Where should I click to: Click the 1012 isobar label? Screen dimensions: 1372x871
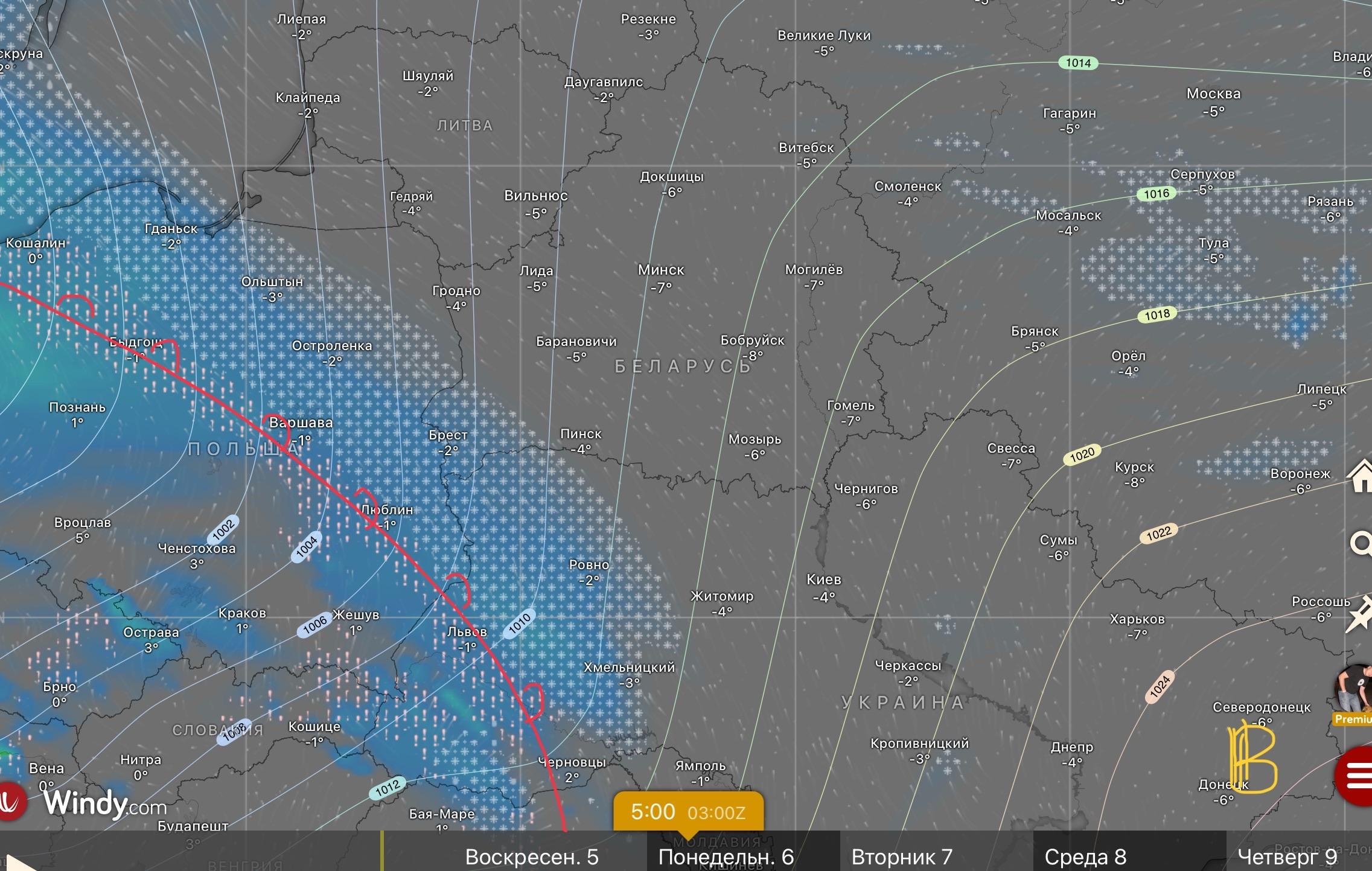pos(388,787)
